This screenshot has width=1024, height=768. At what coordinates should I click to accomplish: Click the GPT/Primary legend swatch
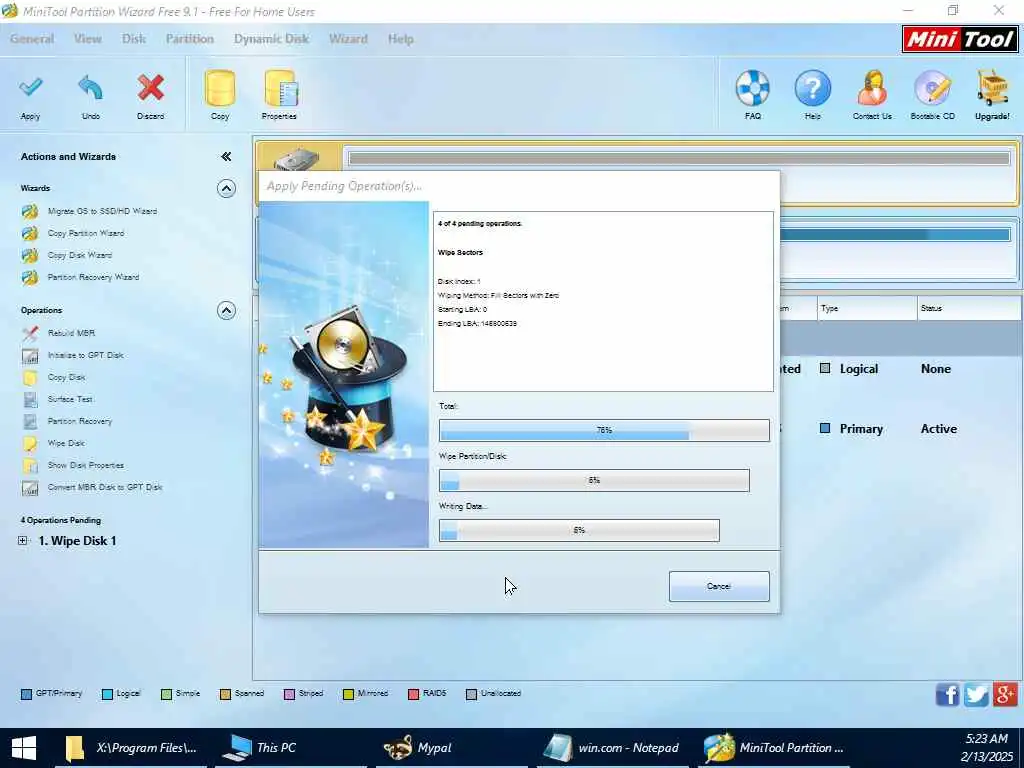pos(26,694)
